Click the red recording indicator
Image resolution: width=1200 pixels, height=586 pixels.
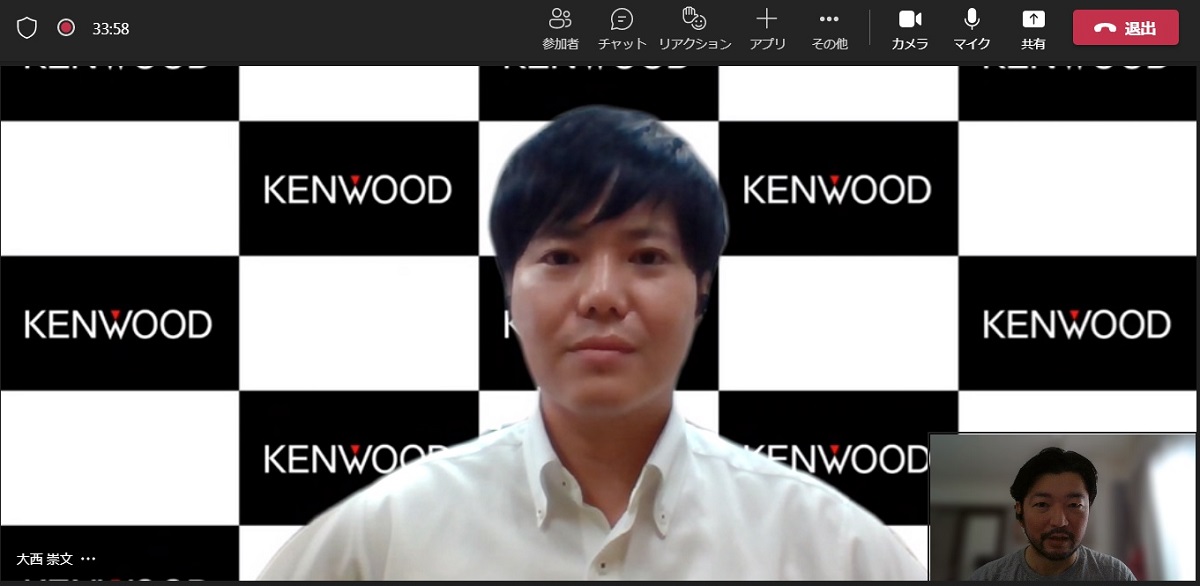tap(66, 28)
